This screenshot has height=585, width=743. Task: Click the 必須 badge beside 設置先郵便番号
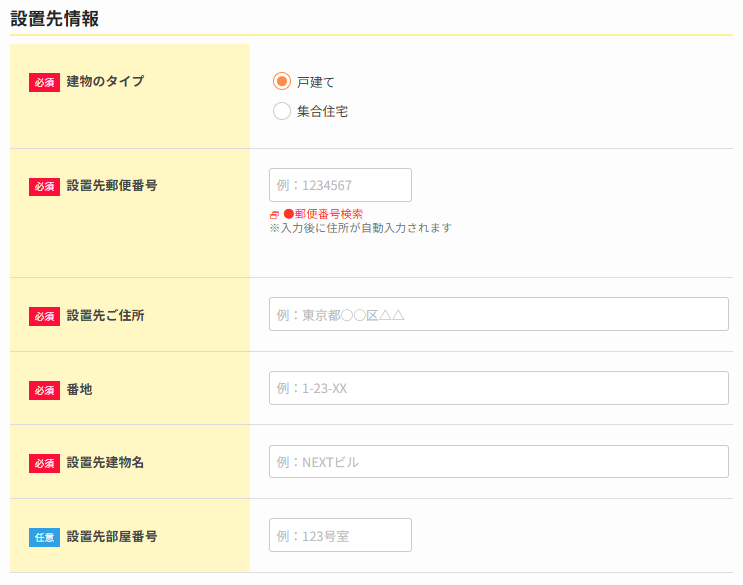click(x=45, y=186)
